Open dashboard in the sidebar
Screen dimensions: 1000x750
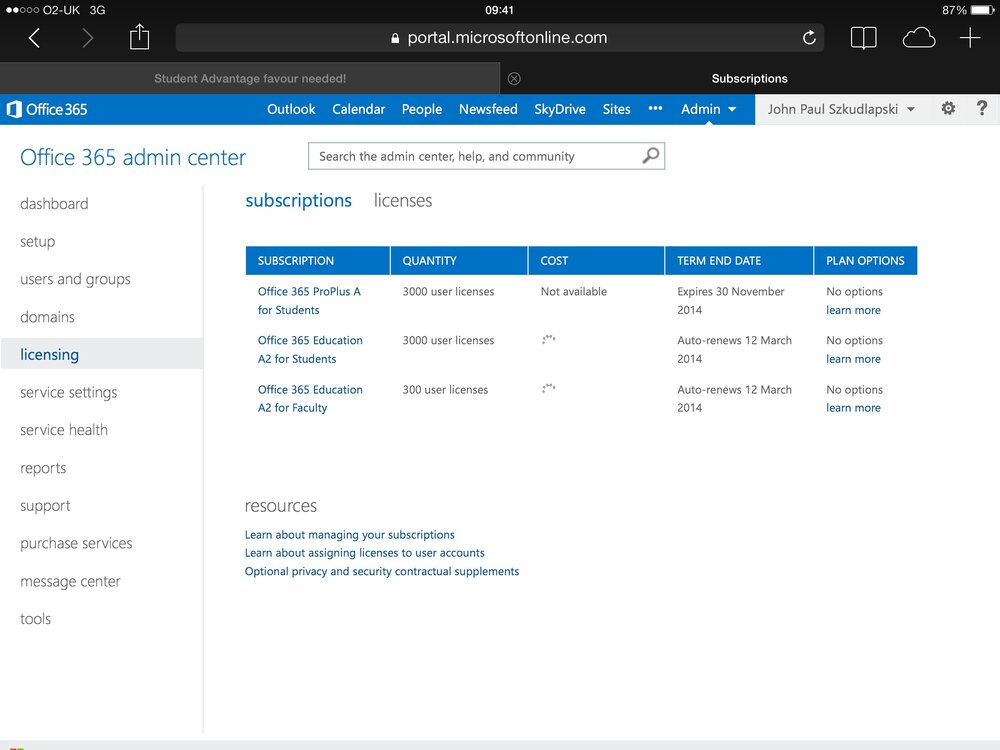click(54, 203)
